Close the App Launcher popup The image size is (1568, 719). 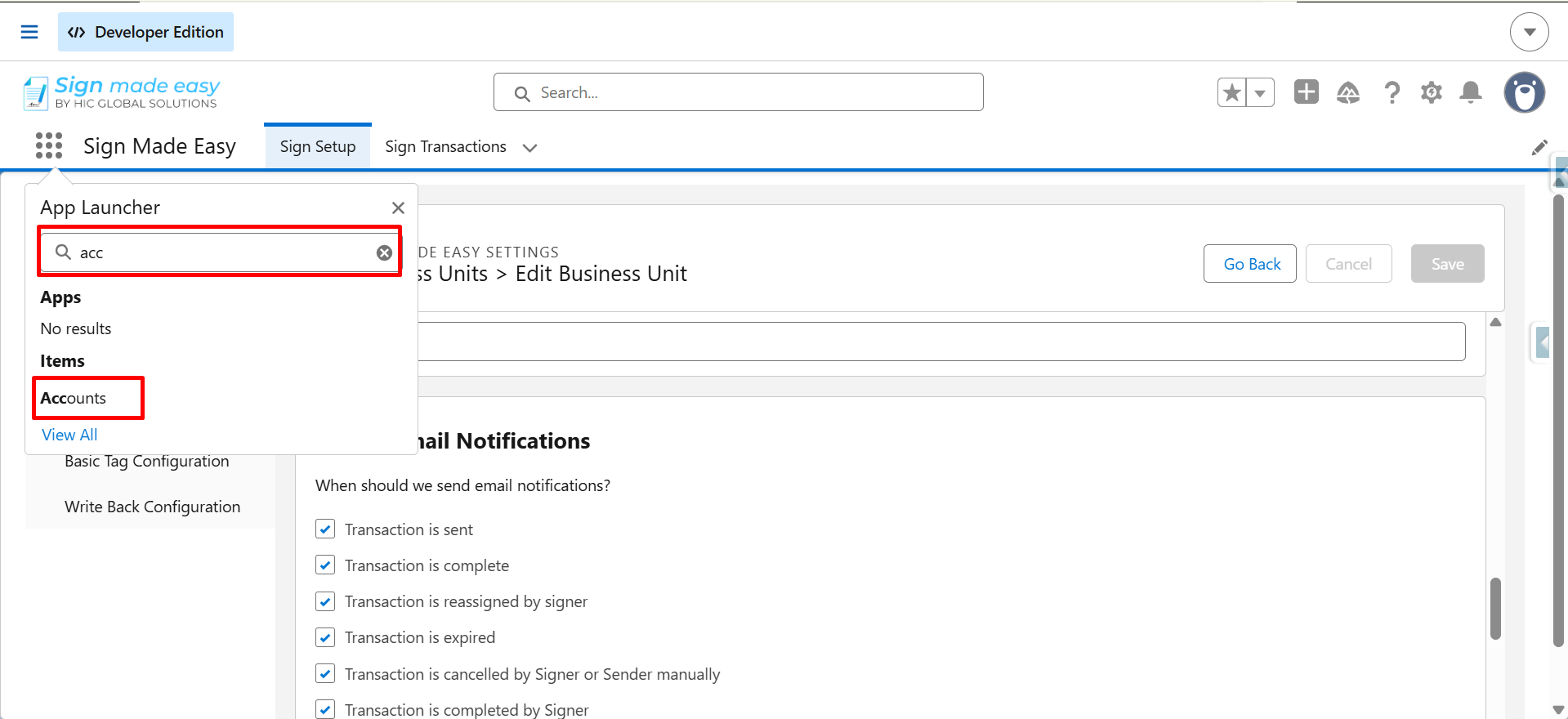point(398,208)
